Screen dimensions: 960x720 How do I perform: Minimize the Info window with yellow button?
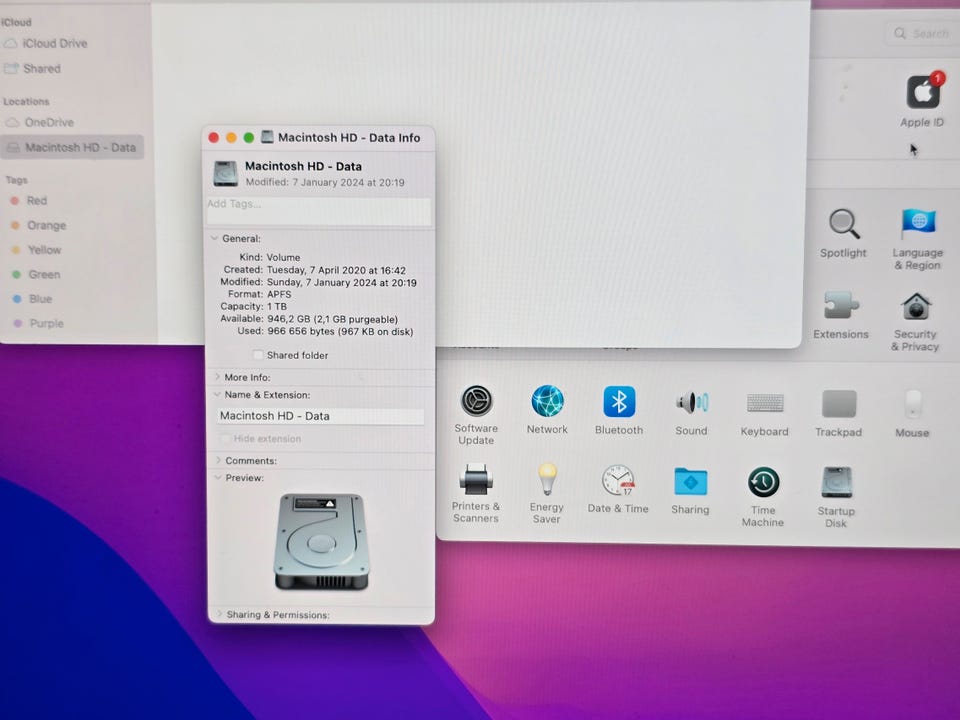(x=231, y=138)
